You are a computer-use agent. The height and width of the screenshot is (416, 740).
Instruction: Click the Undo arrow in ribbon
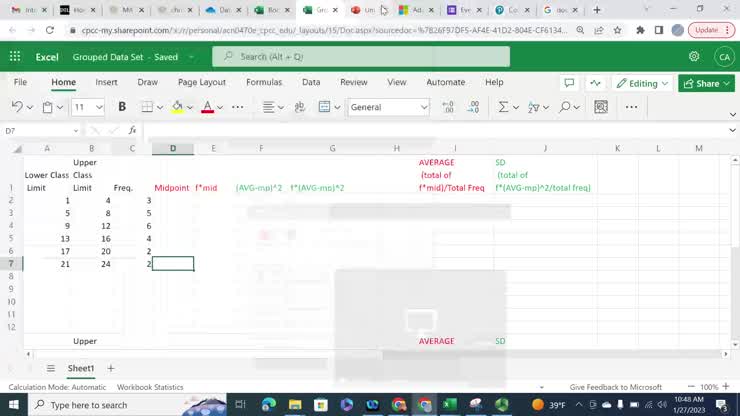click(x=17, y=107)
